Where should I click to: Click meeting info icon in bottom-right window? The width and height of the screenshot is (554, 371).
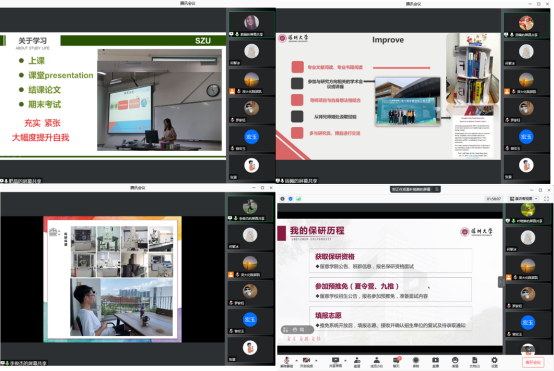[282, 199]
